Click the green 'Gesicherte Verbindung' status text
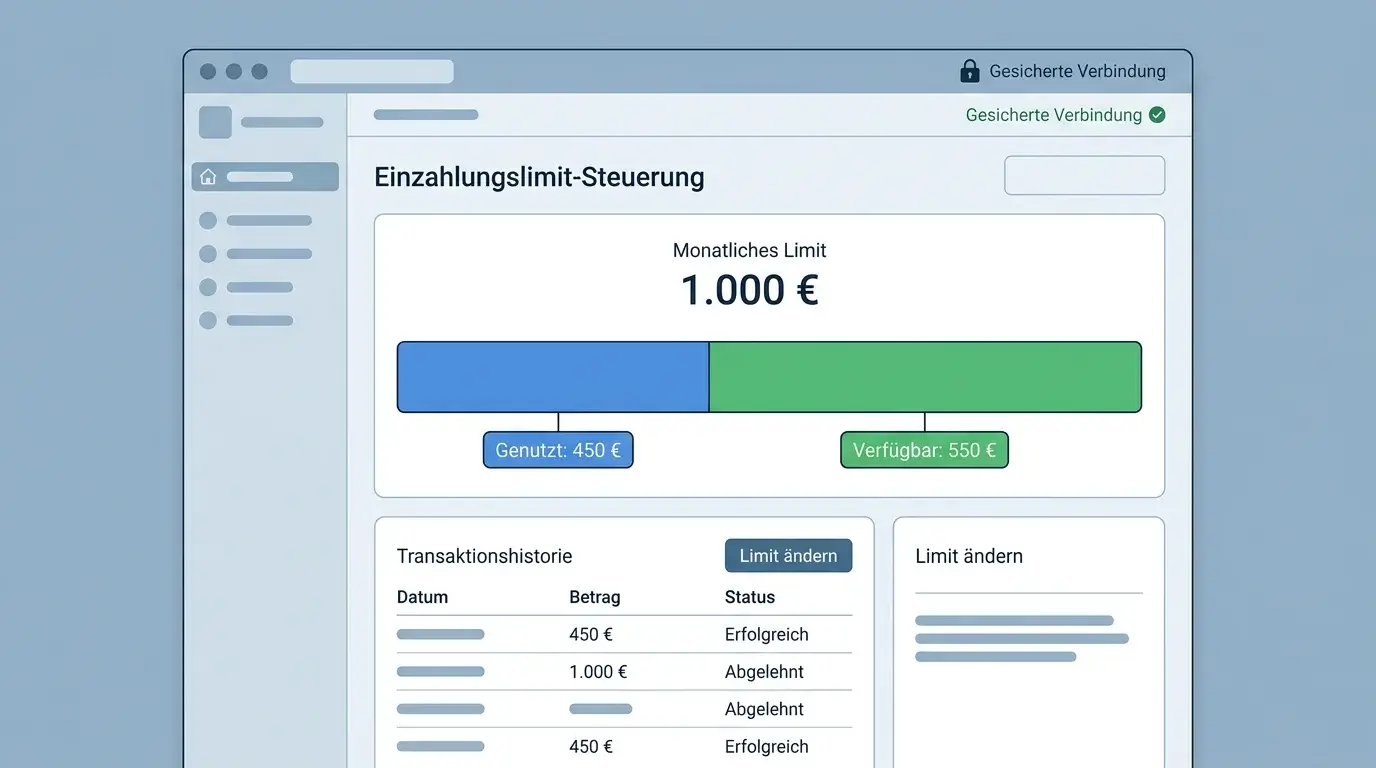1376x768 pixels. pos(1053,115)
